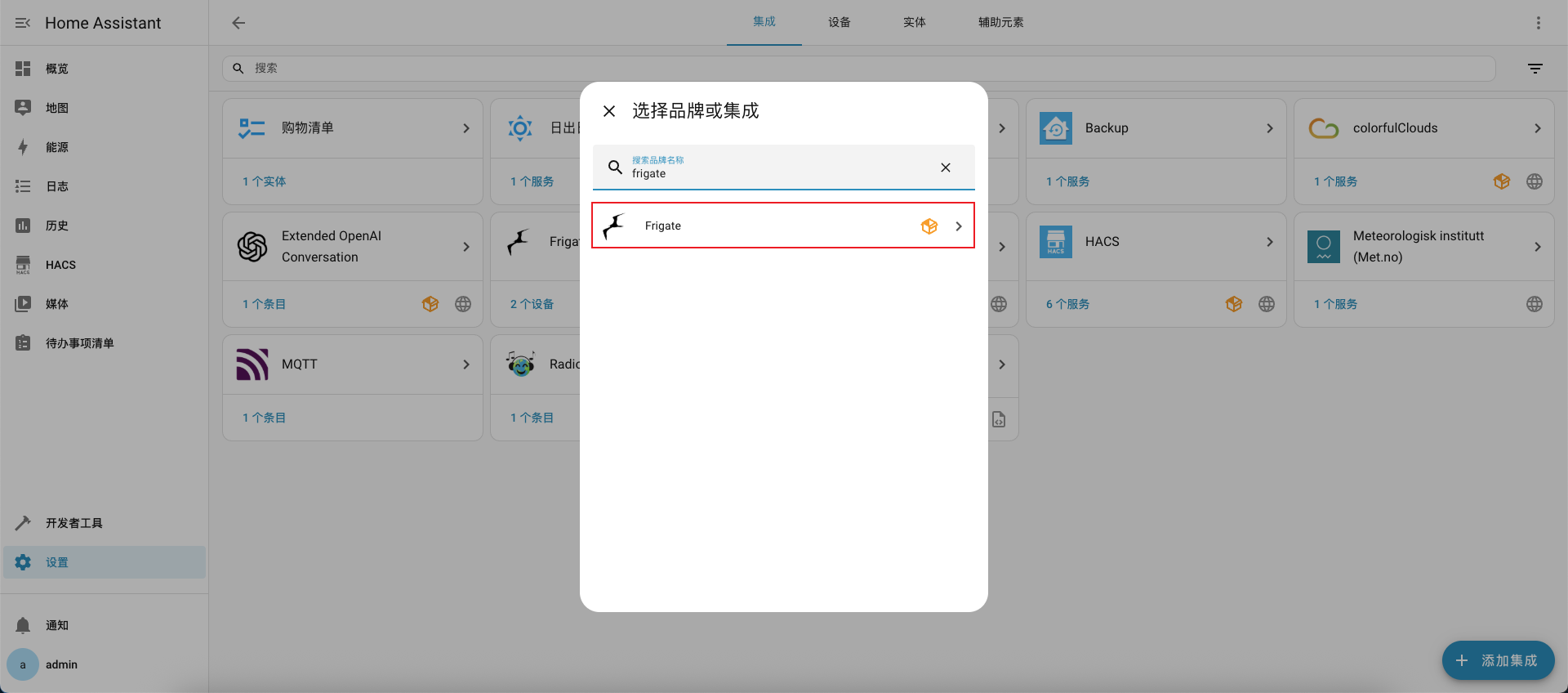The width and height of the screenshot is (1568, 693).
Task: Open HACS in the sidebar
Action: (x=60, y=265)
